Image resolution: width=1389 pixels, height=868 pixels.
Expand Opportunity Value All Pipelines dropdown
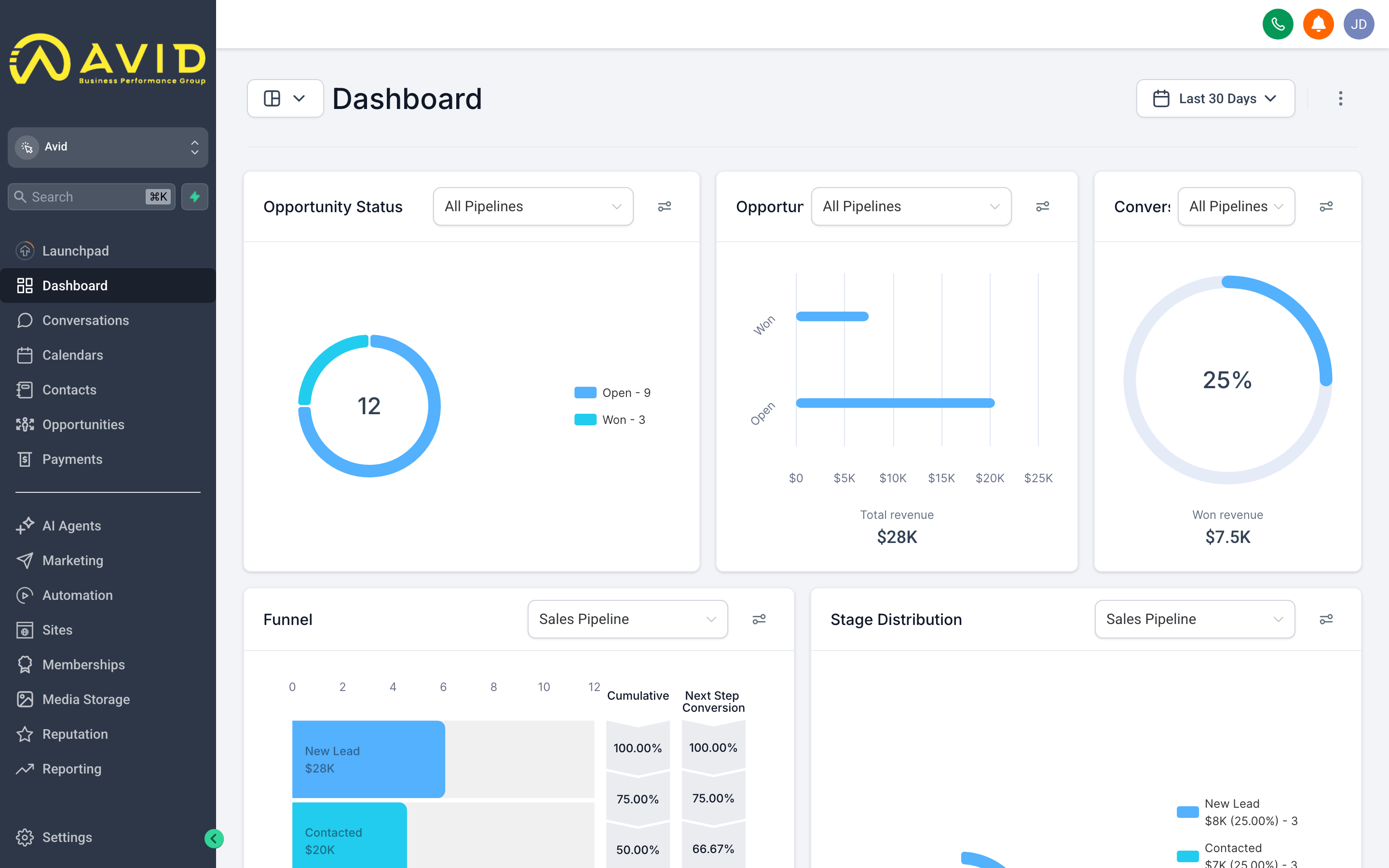[912, 206]
